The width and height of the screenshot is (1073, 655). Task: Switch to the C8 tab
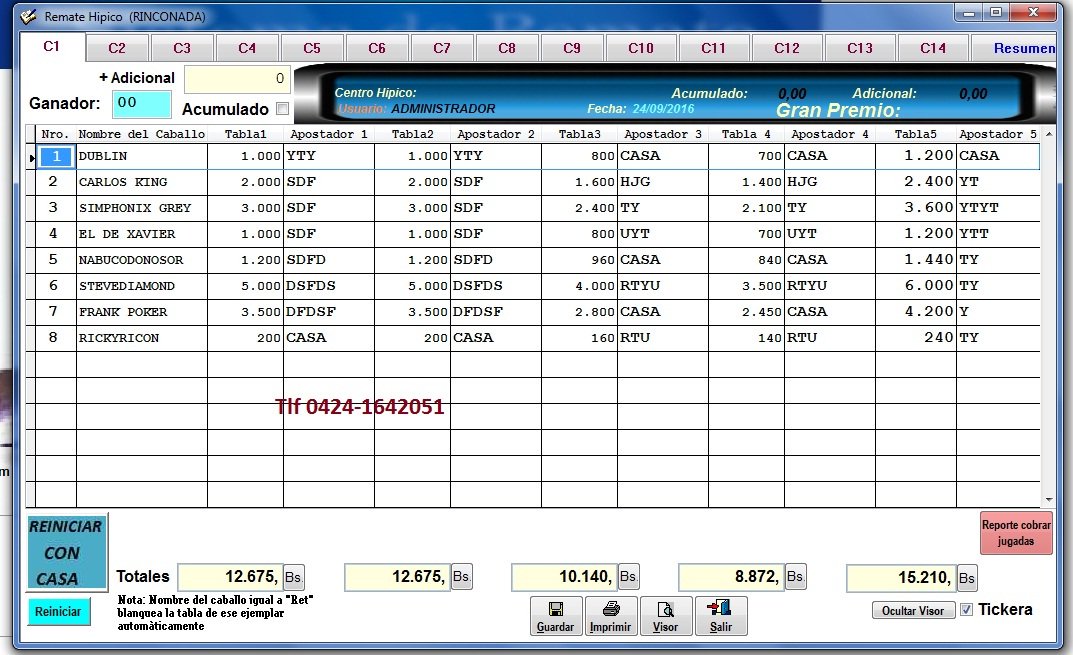(x=507, y=47)
